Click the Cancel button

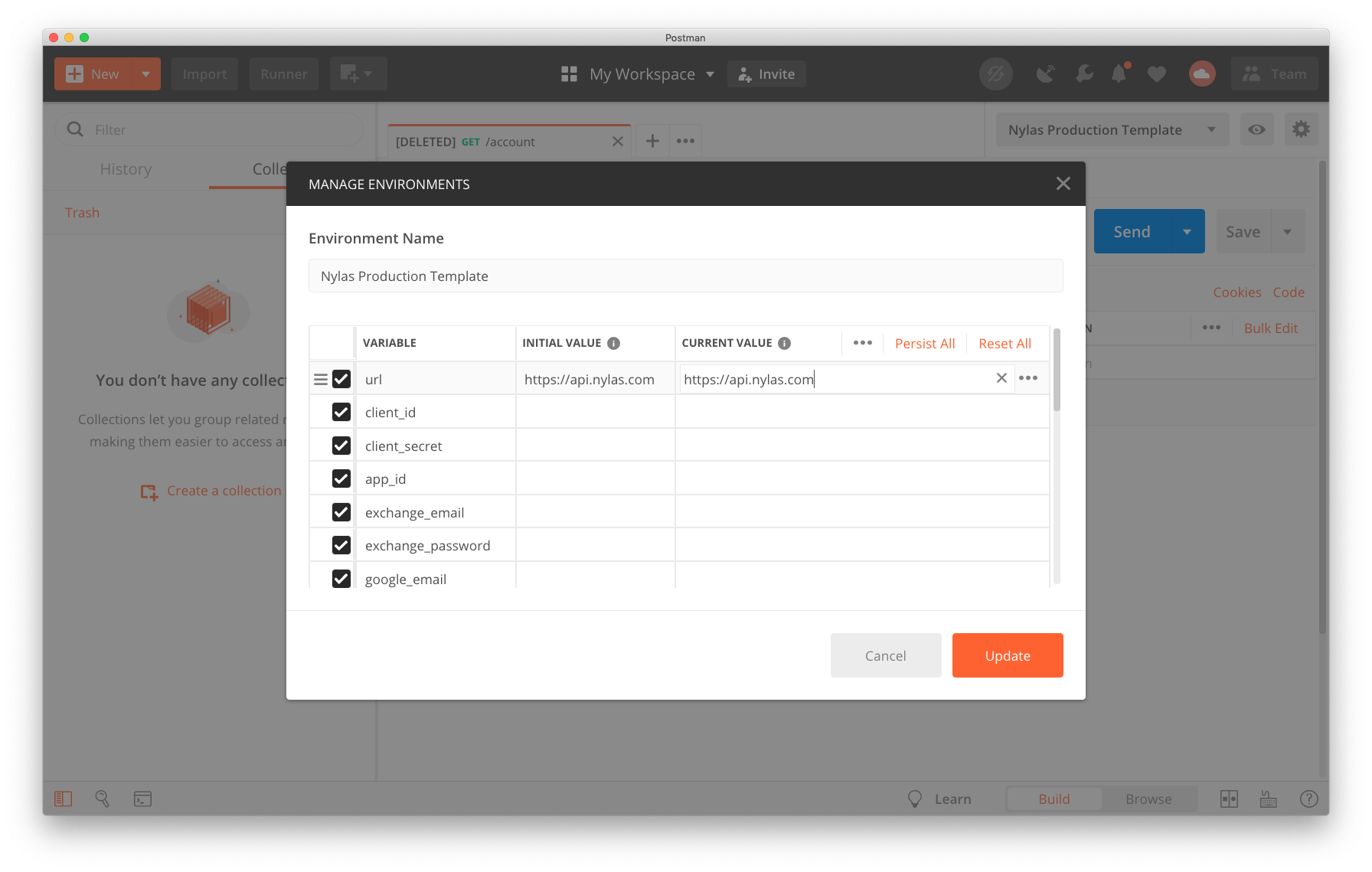[x=886, y=655]
